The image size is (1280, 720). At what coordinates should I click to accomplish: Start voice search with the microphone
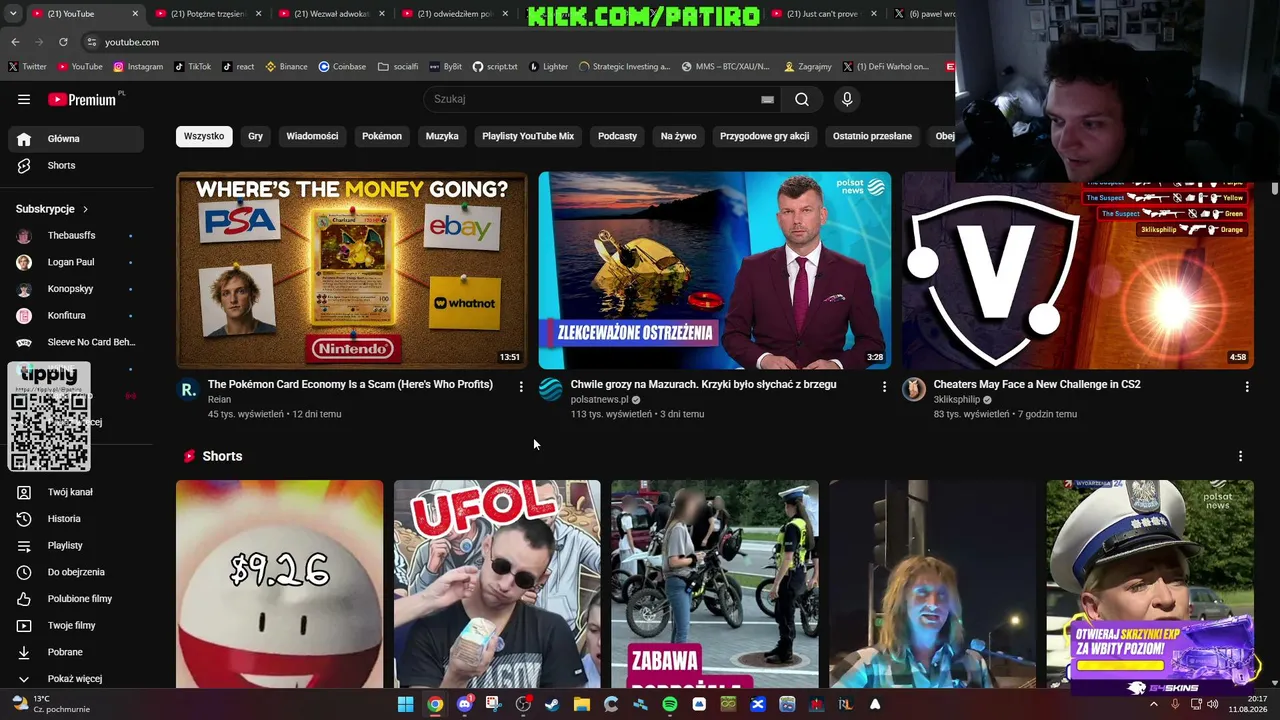pos(847,99)
